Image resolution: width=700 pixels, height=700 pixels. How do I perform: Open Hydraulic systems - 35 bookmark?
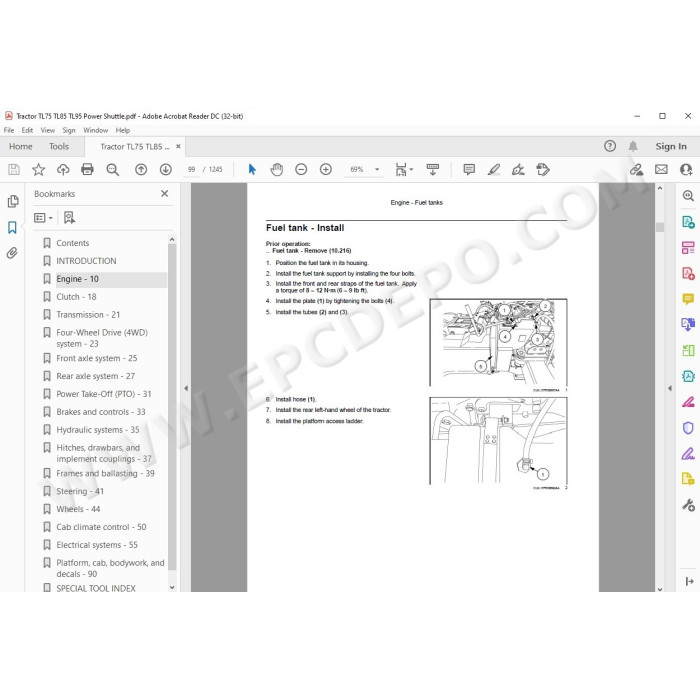[98, 430]
